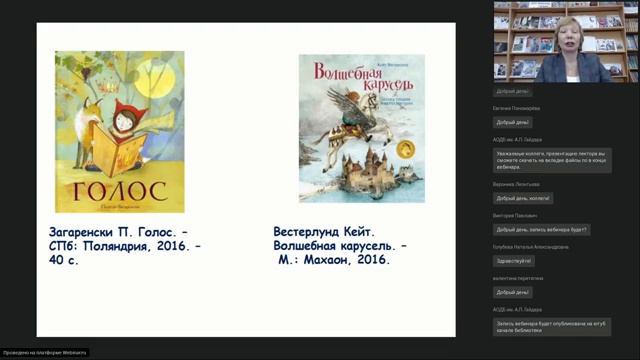Click the Волшебная карусель book cover

(362, 128)
